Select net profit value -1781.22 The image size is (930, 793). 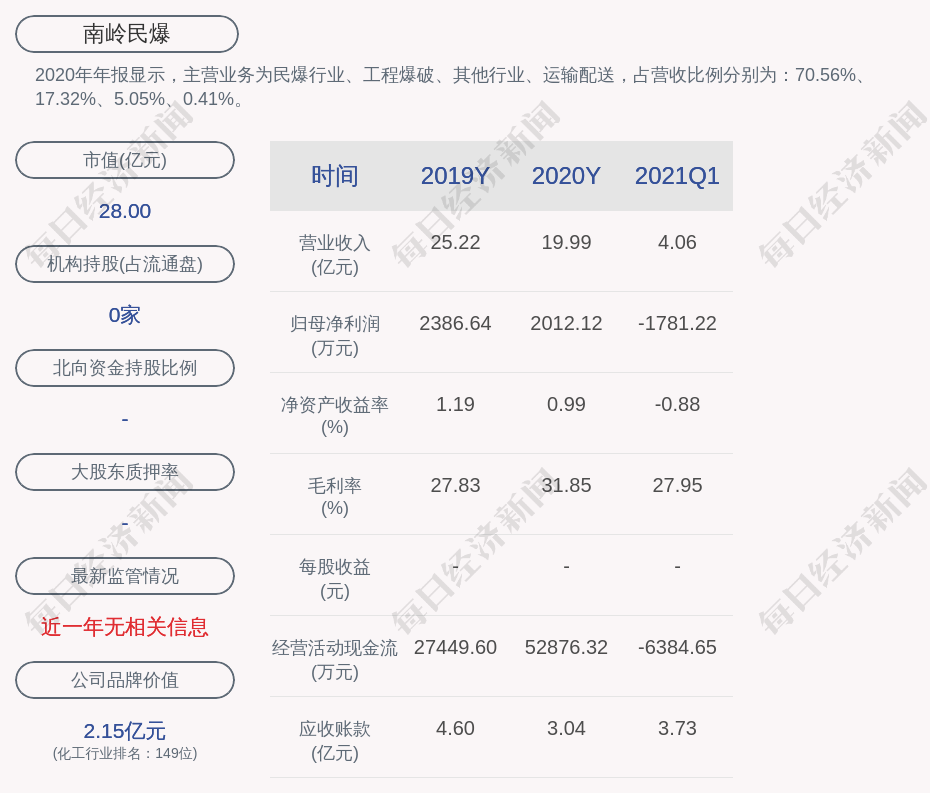tap(677, 323)
